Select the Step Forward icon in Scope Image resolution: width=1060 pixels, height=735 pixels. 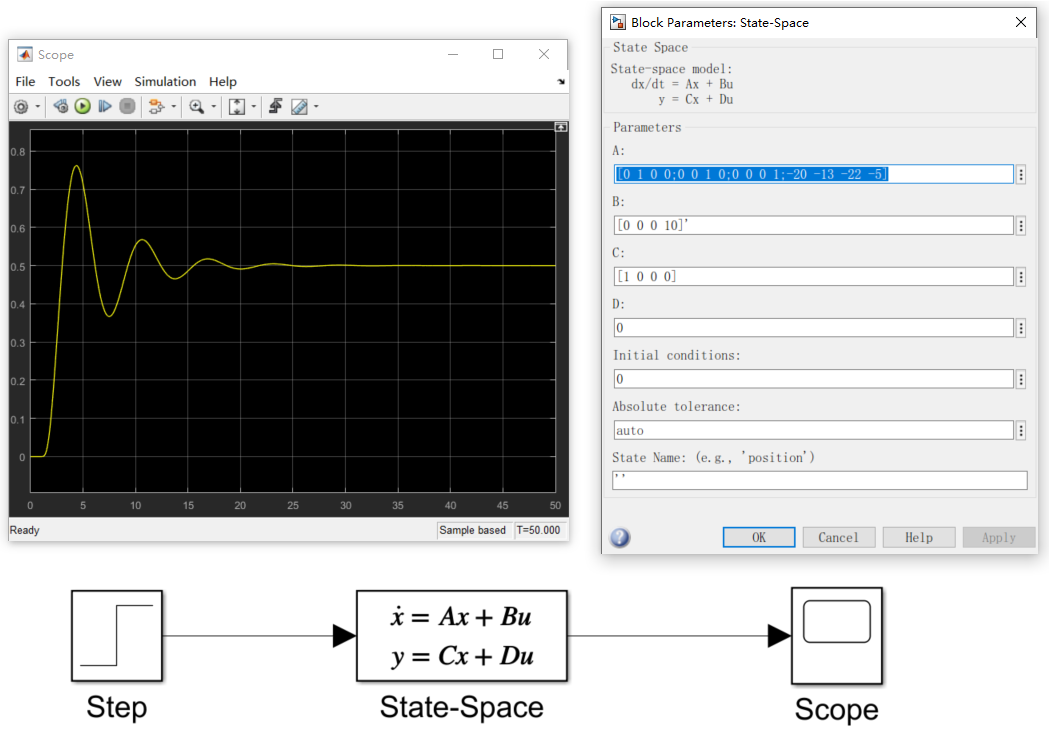[x=105, y=106]
